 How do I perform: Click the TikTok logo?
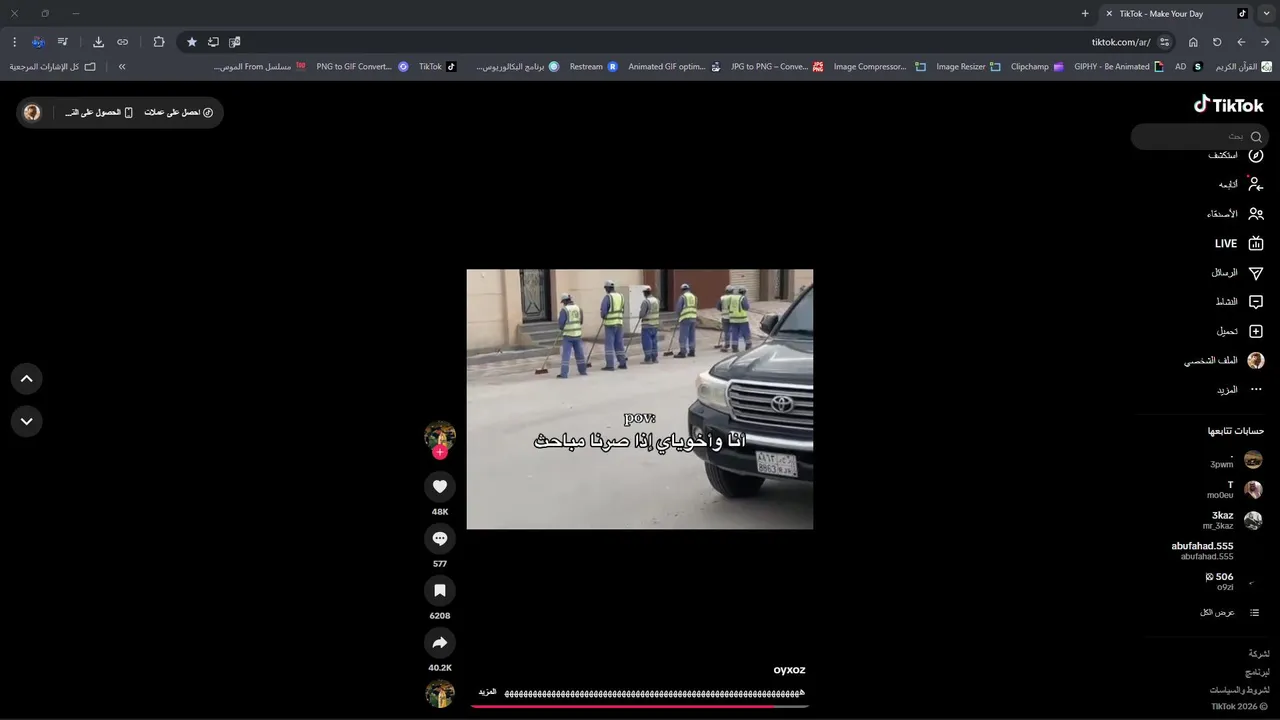(x=1228, y=105)
